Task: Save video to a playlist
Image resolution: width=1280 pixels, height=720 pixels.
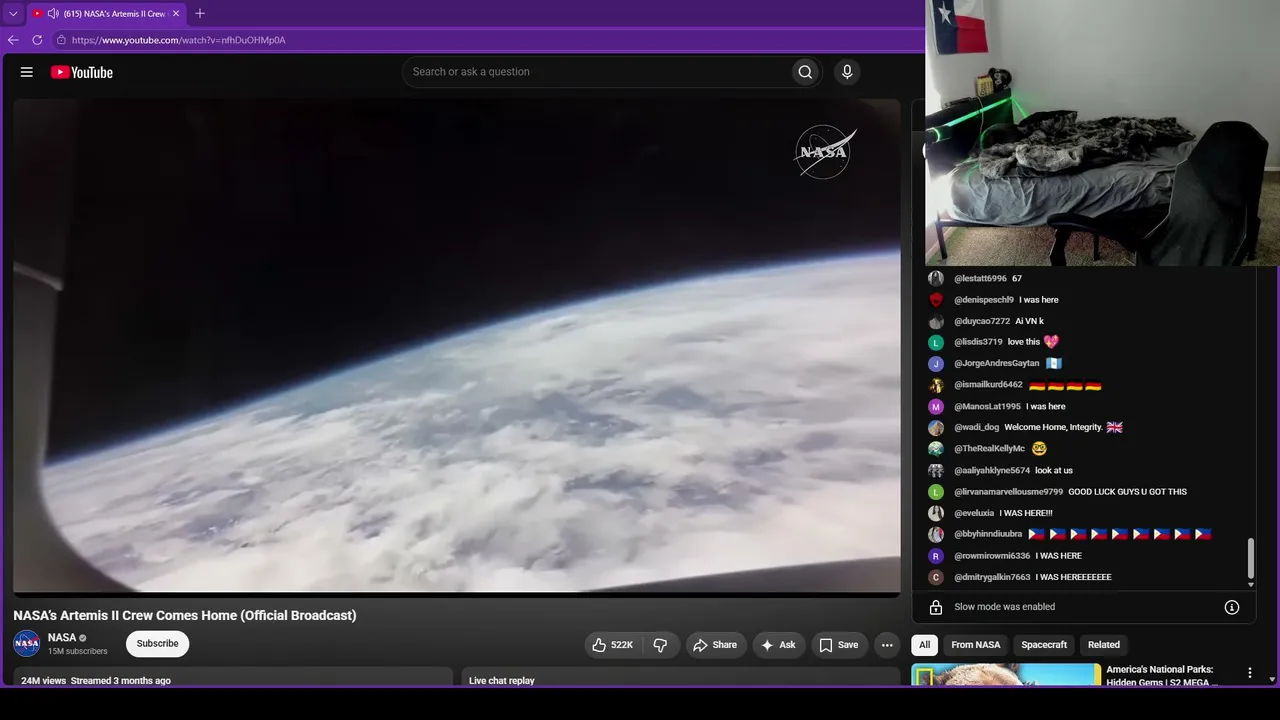Action: click(x=839, y=645)
